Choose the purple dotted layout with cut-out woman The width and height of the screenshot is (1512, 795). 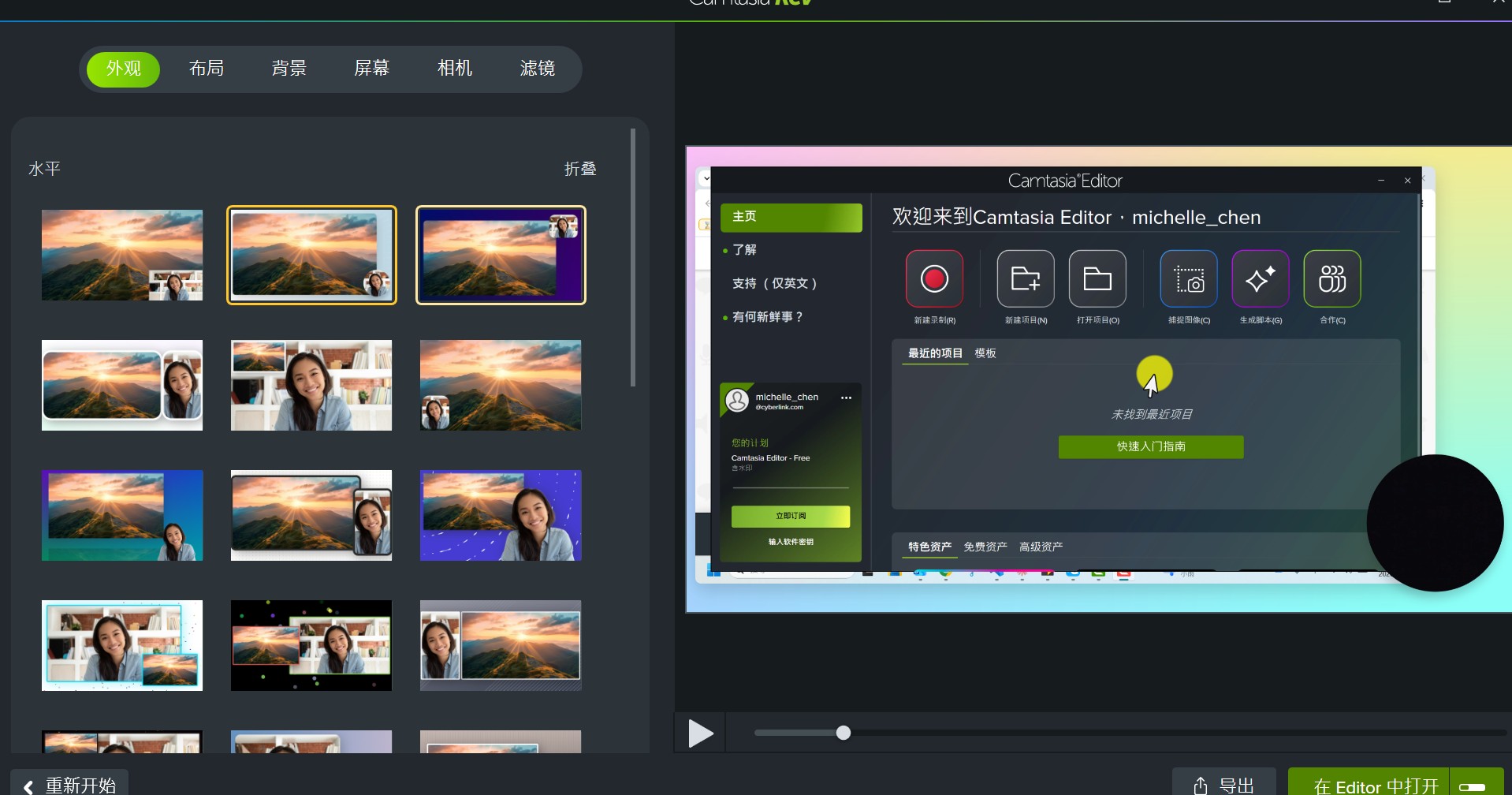click(501, 515)
